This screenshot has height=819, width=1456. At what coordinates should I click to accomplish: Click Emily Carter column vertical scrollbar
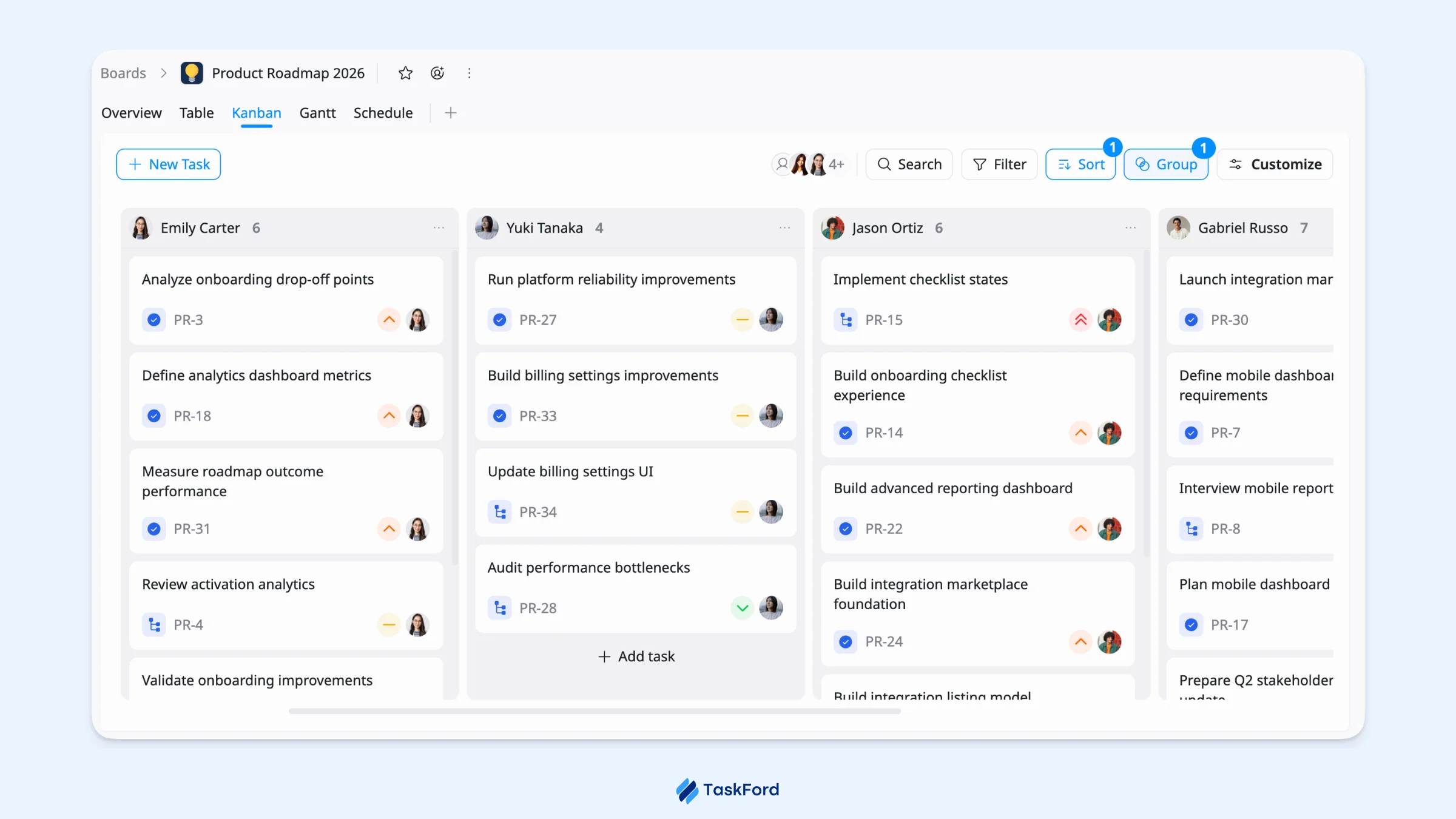[455, 406]
